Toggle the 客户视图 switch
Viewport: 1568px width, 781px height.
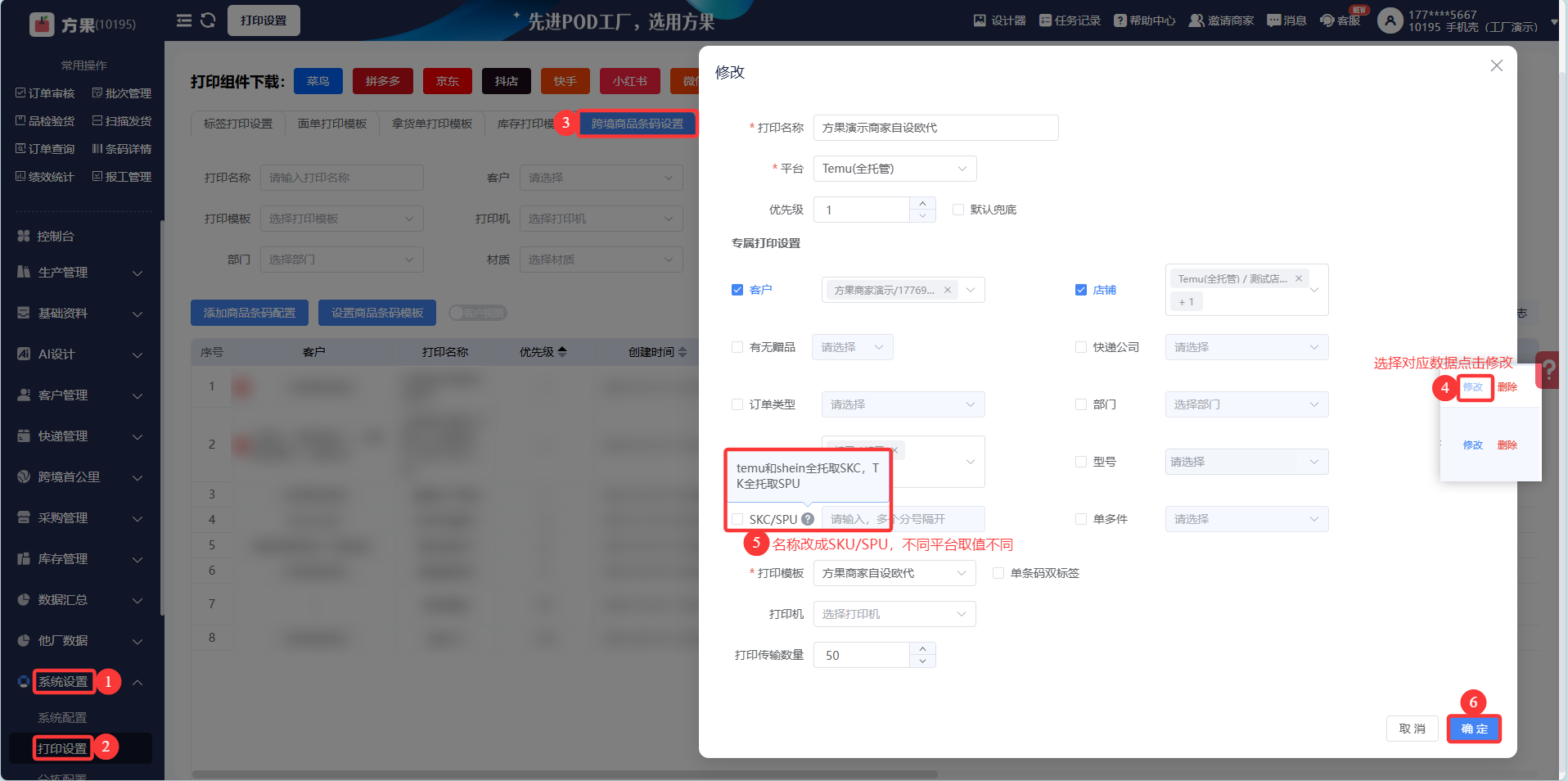click(x=478, y=313)
